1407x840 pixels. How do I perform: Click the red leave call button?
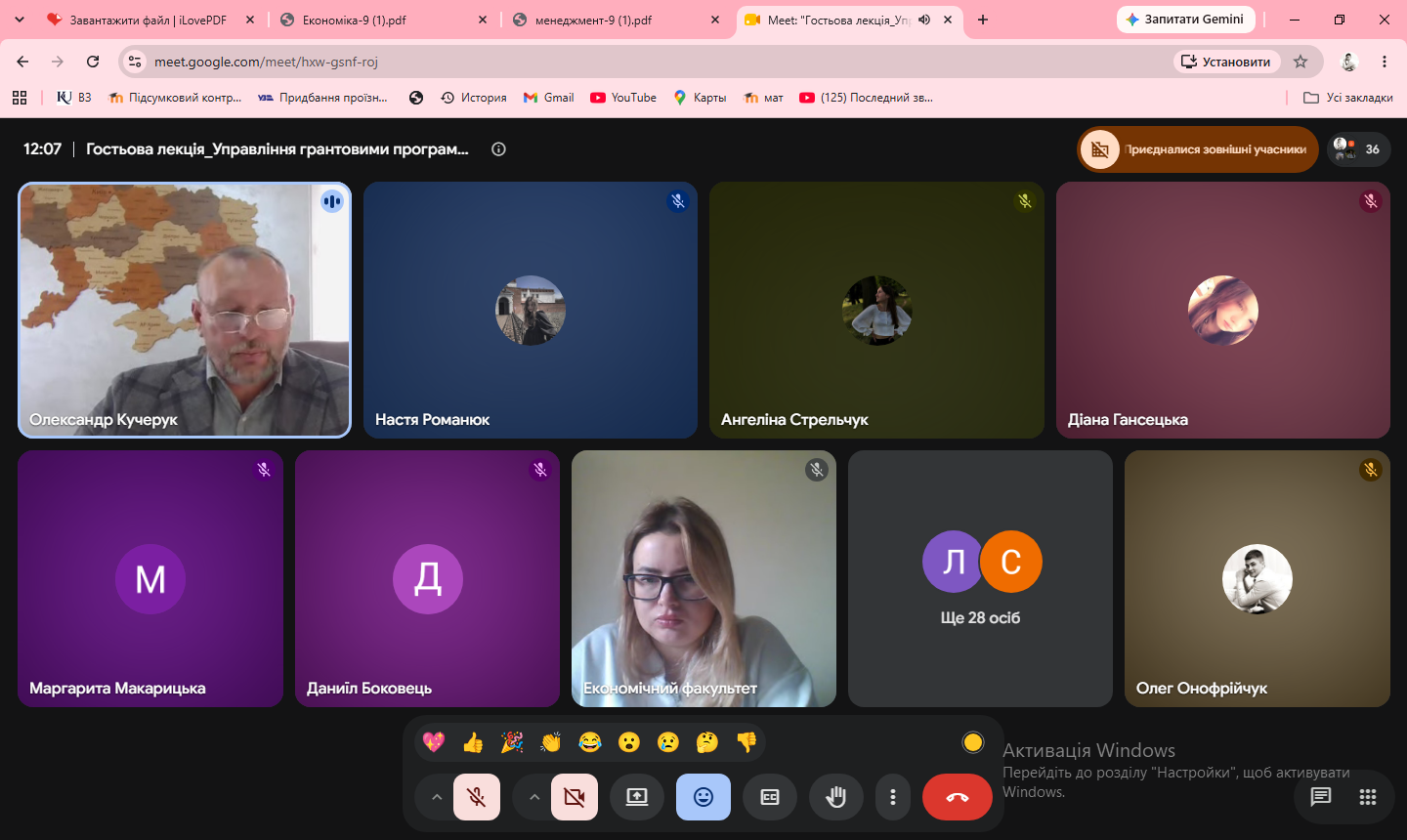[x=958, y=797]
